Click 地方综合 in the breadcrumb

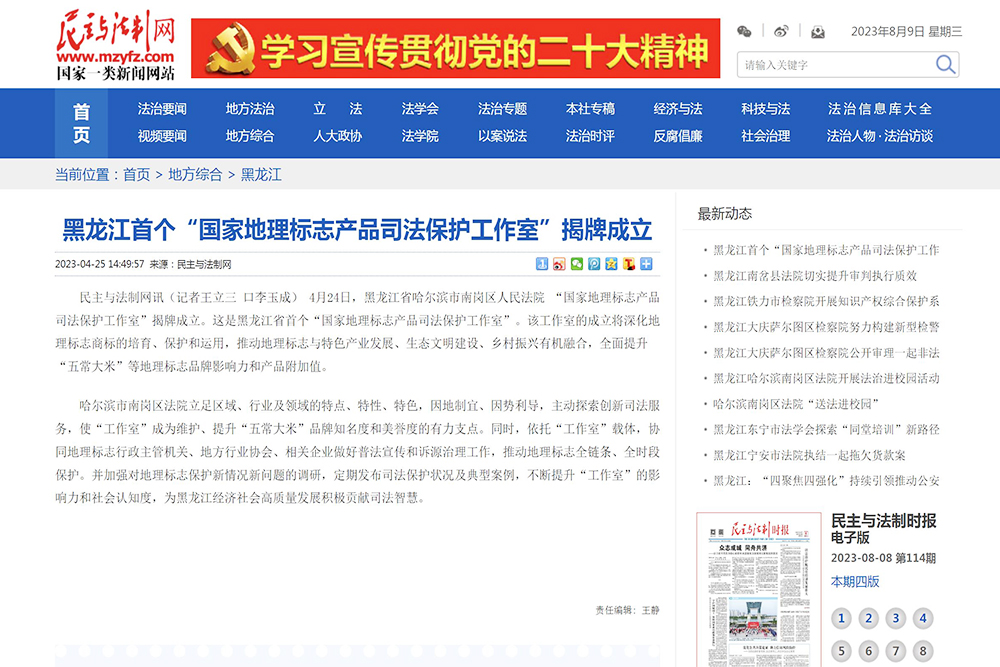pos(195,174)
